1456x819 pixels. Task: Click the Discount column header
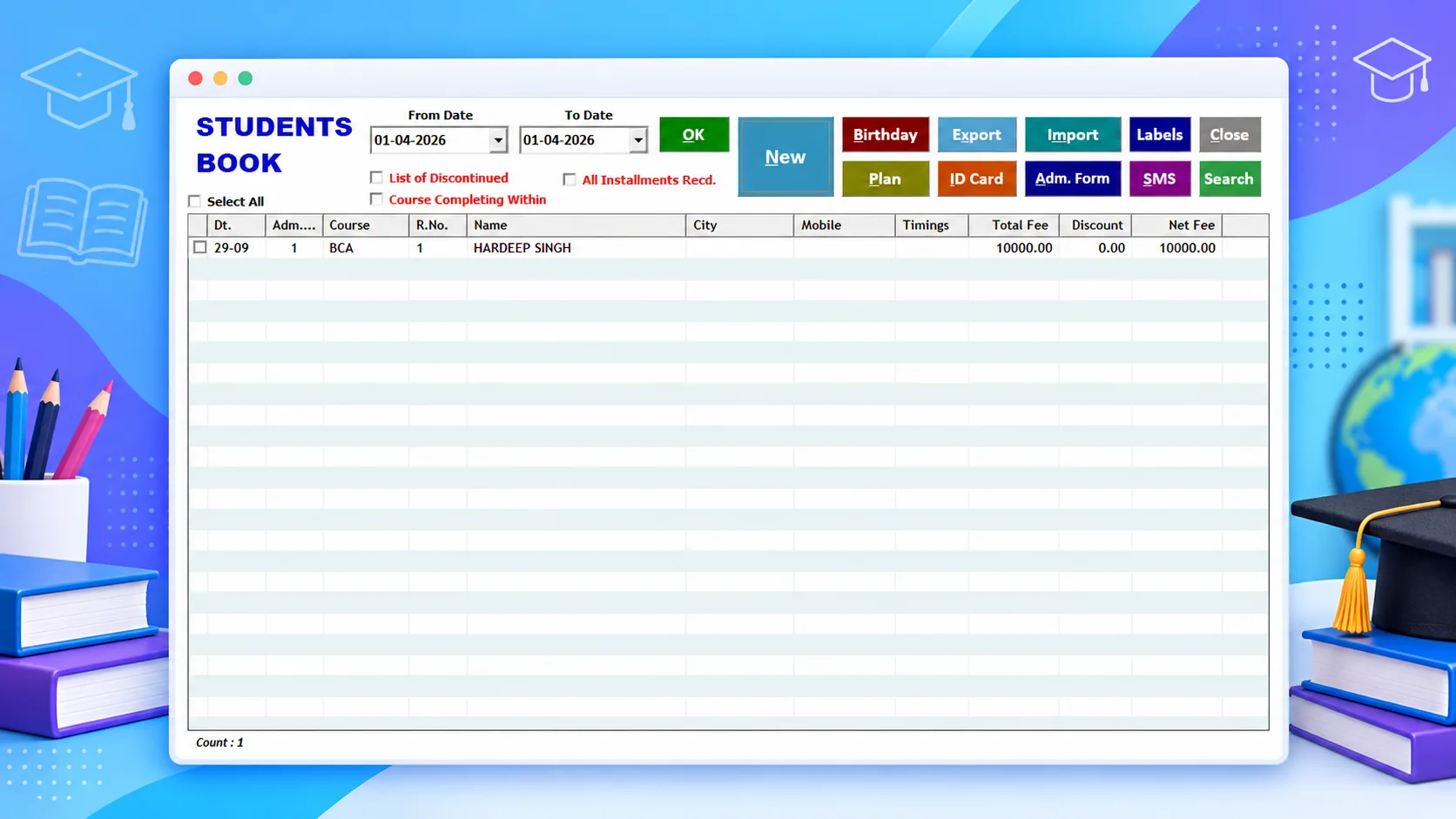tap(1095, 225)
